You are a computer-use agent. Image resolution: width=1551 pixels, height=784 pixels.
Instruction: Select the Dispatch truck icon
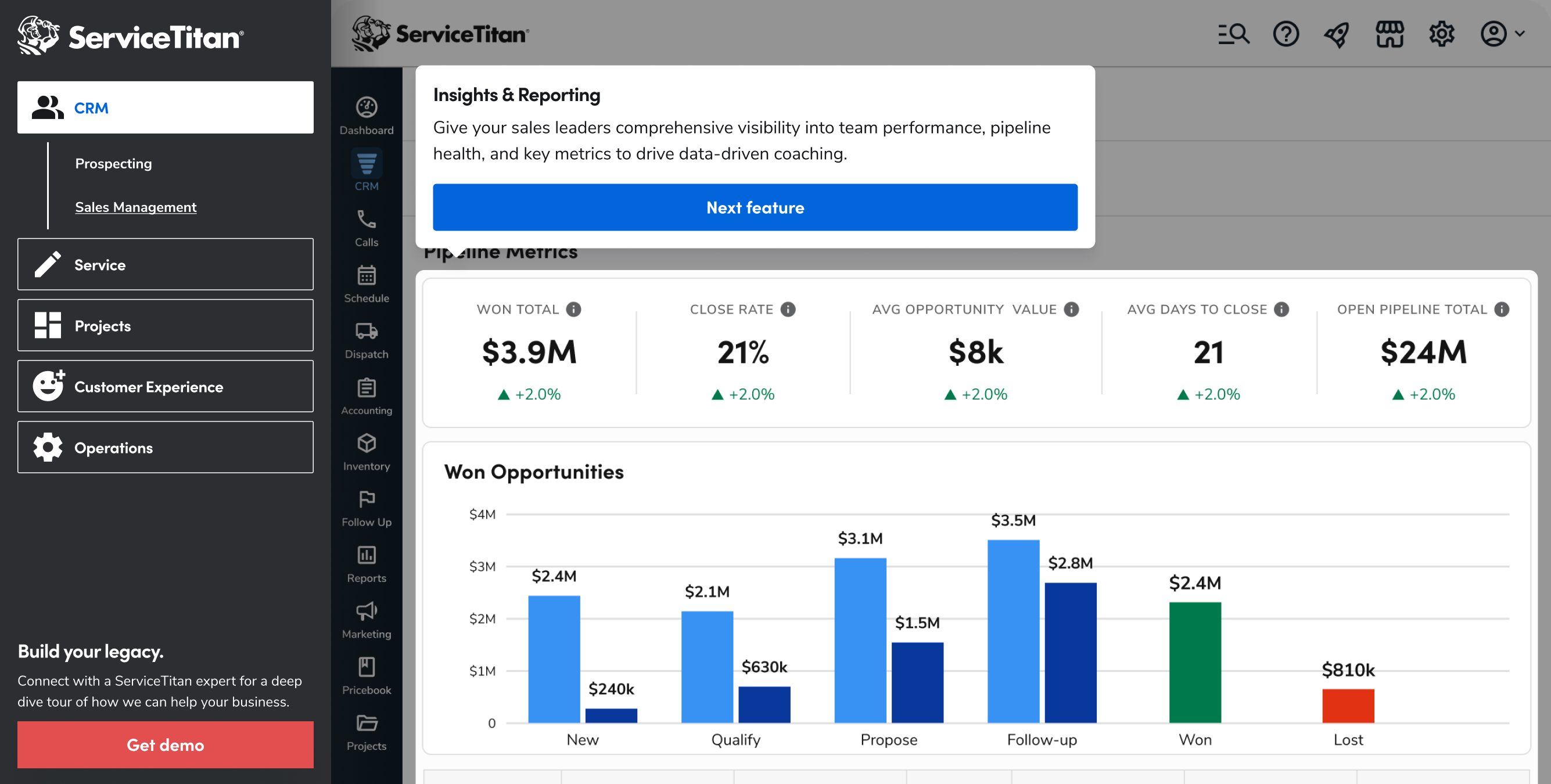tap(366, 332)
